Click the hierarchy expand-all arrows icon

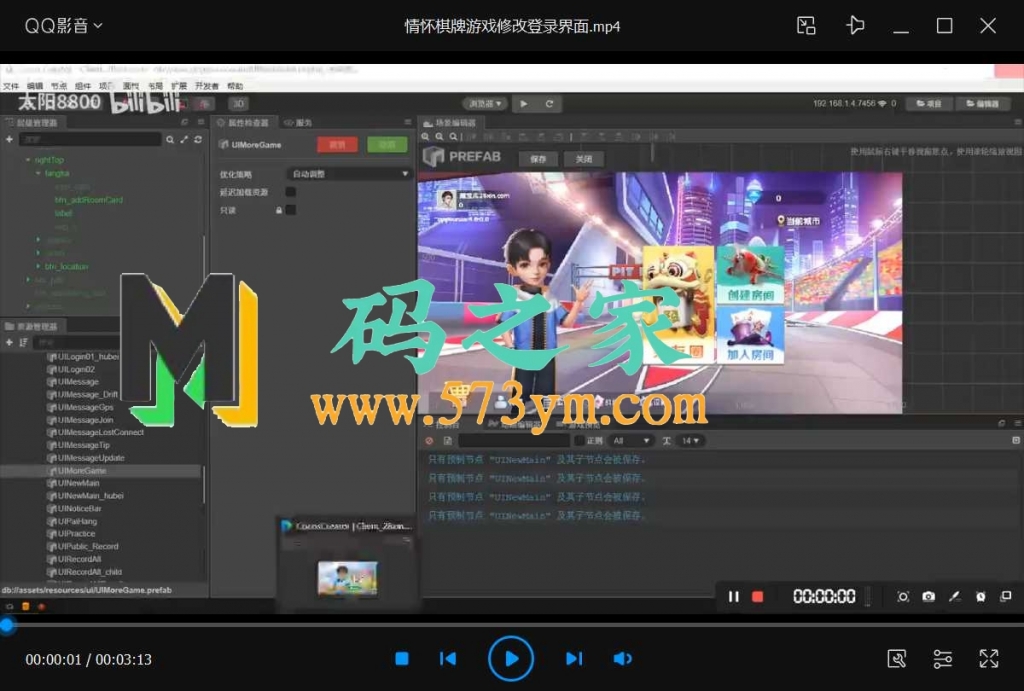coord(184,139)
